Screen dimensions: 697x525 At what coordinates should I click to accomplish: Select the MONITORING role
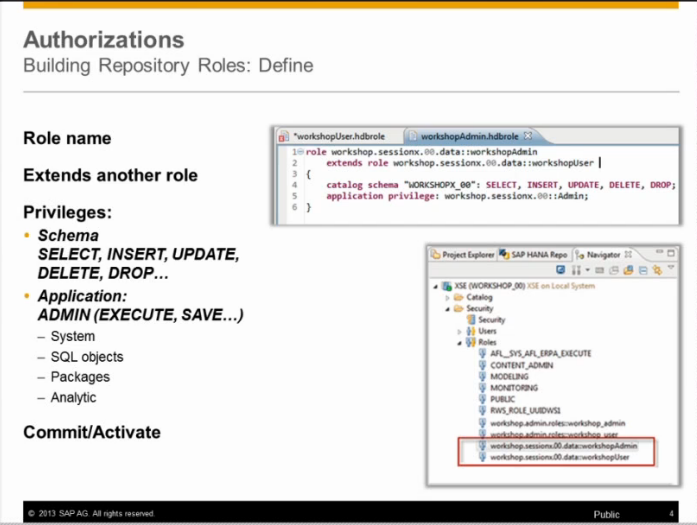[514, 388]
